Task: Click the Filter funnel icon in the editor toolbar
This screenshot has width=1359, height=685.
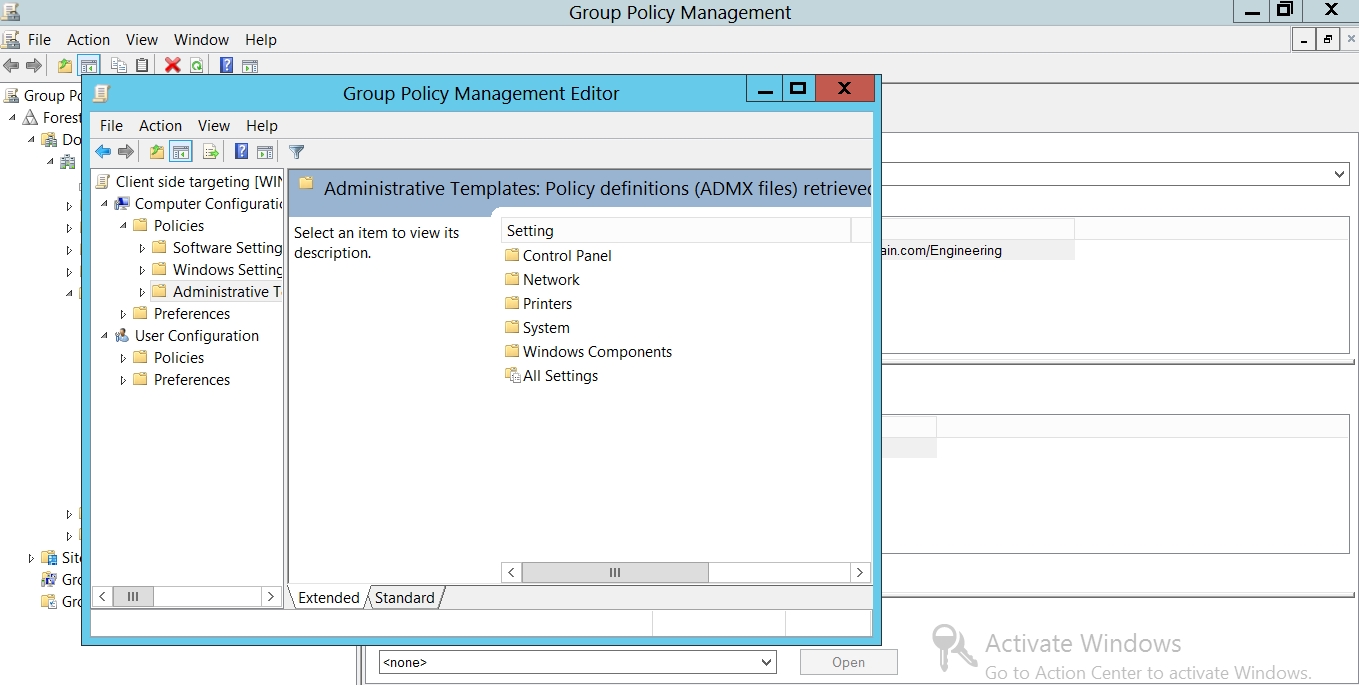Action: 296,152
